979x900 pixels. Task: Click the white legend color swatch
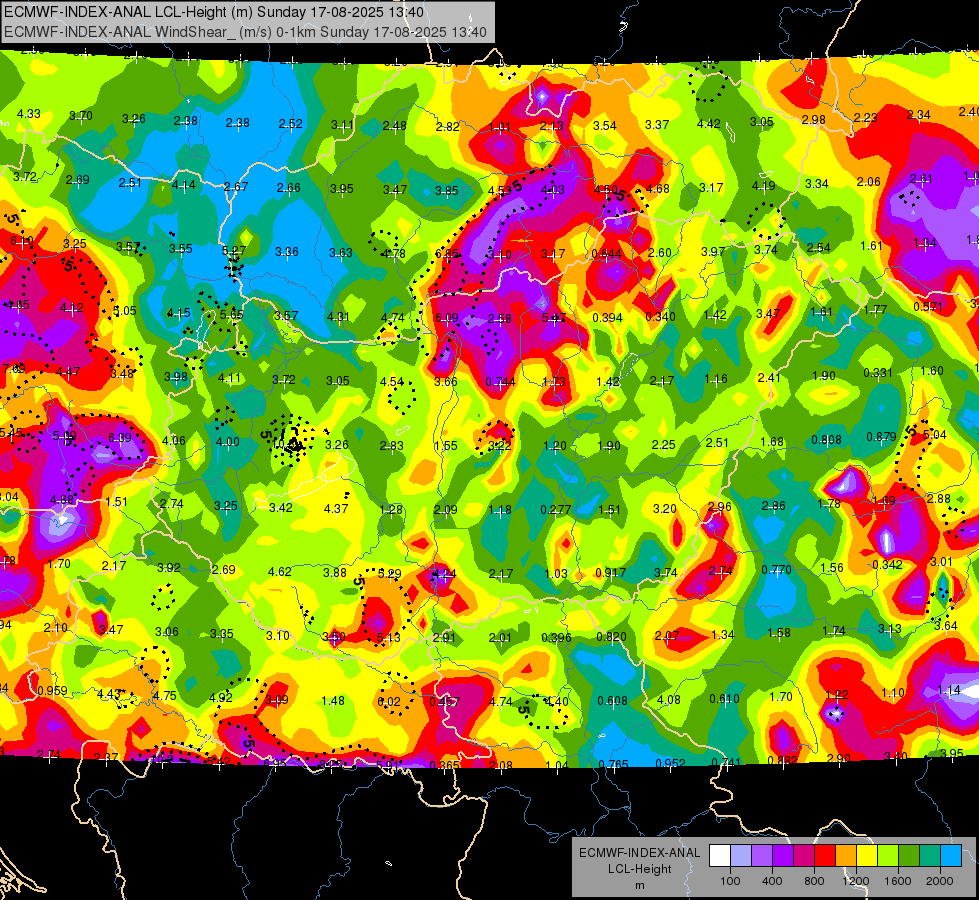720,856
